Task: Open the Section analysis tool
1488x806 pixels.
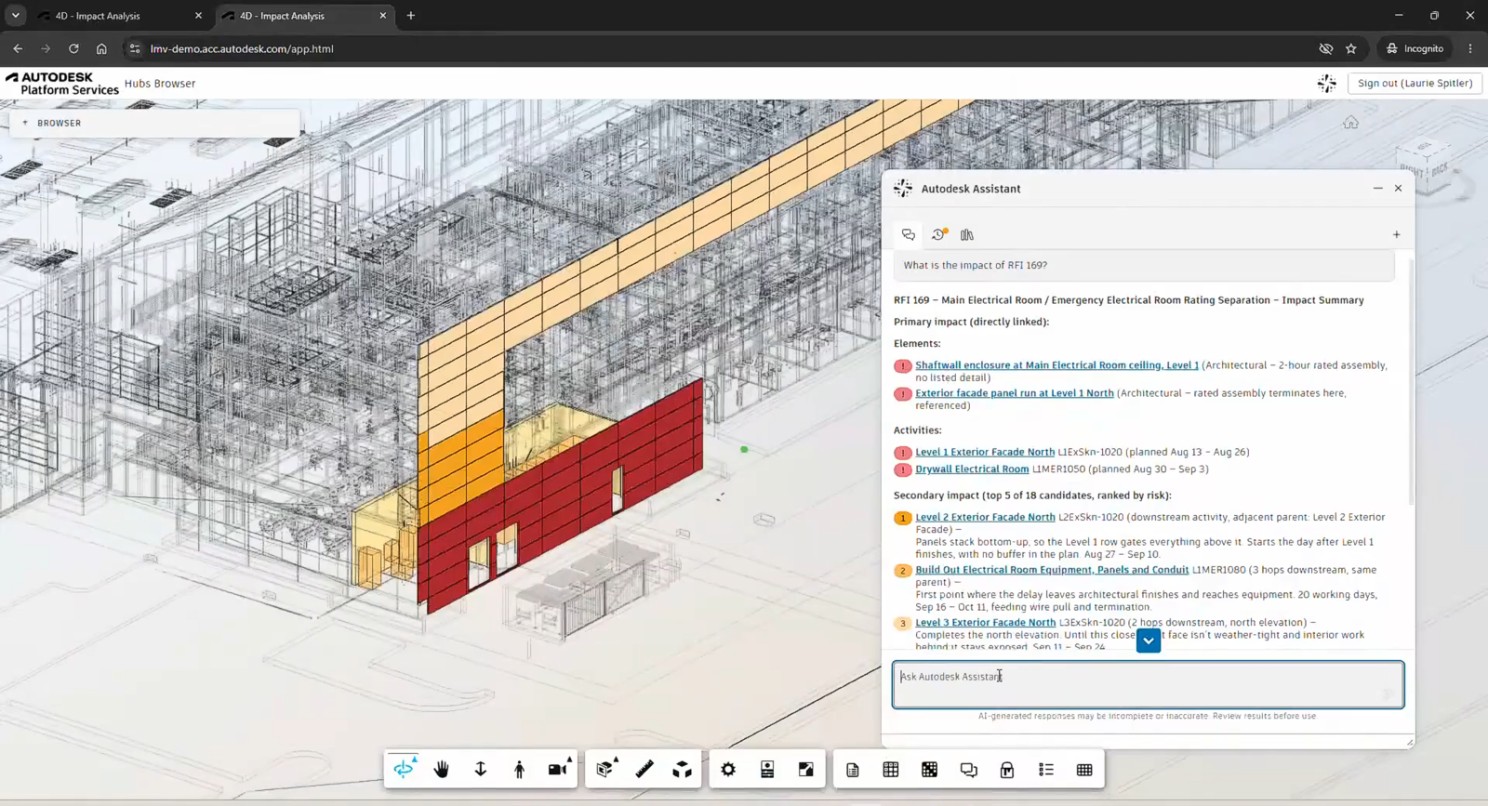Action: coord(605,769)
